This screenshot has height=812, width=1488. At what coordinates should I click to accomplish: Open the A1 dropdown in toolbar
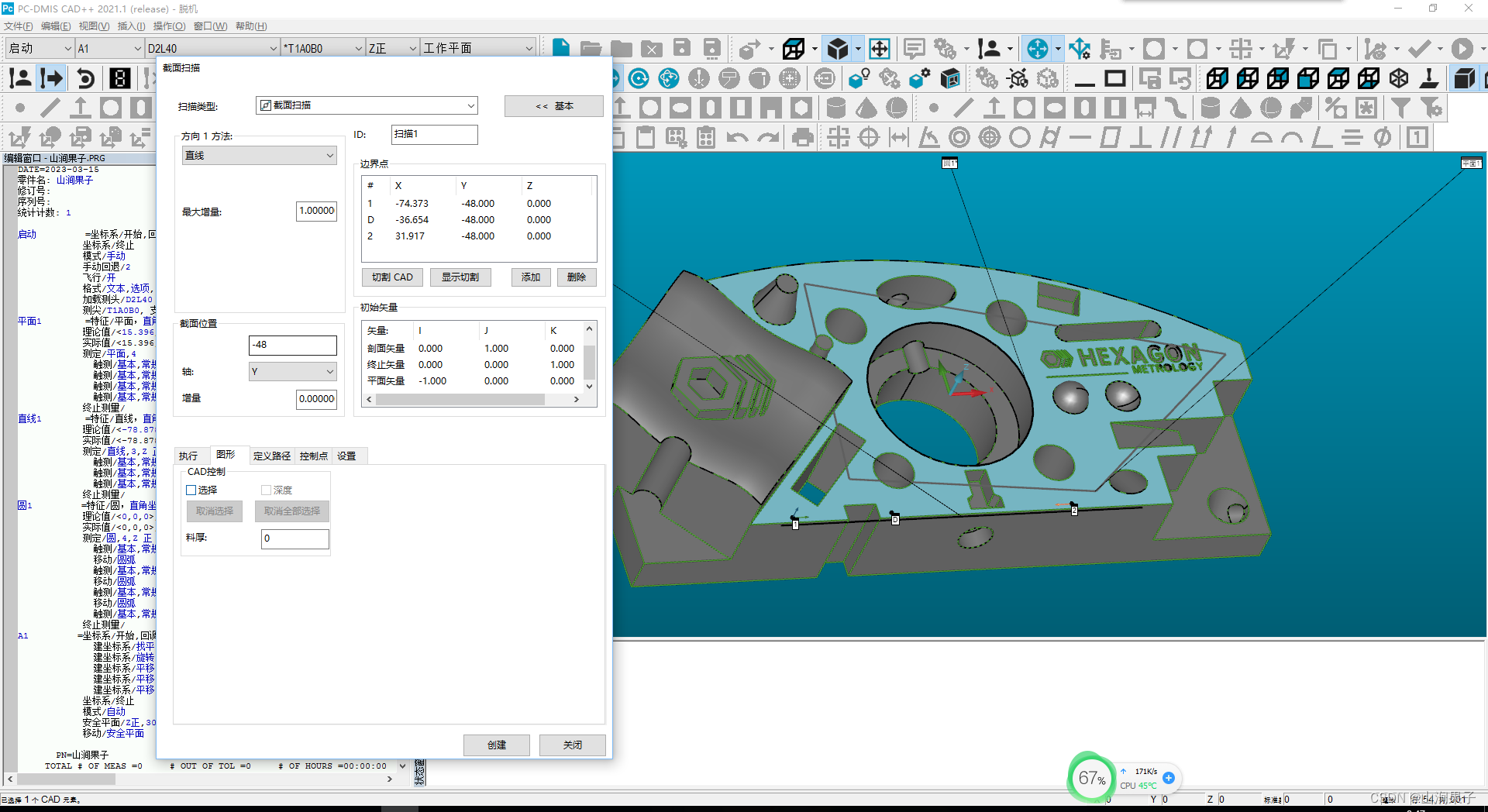[x=109, y=48]
